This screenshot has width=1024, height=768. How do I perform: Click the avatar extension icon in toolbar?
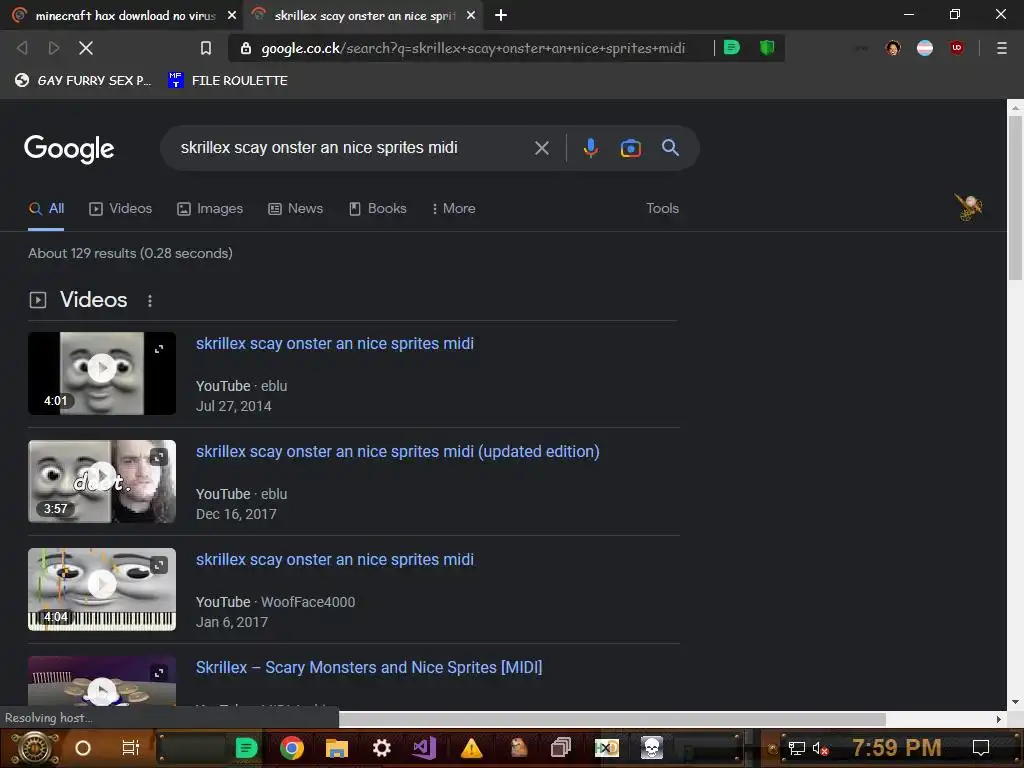(893, 48)
